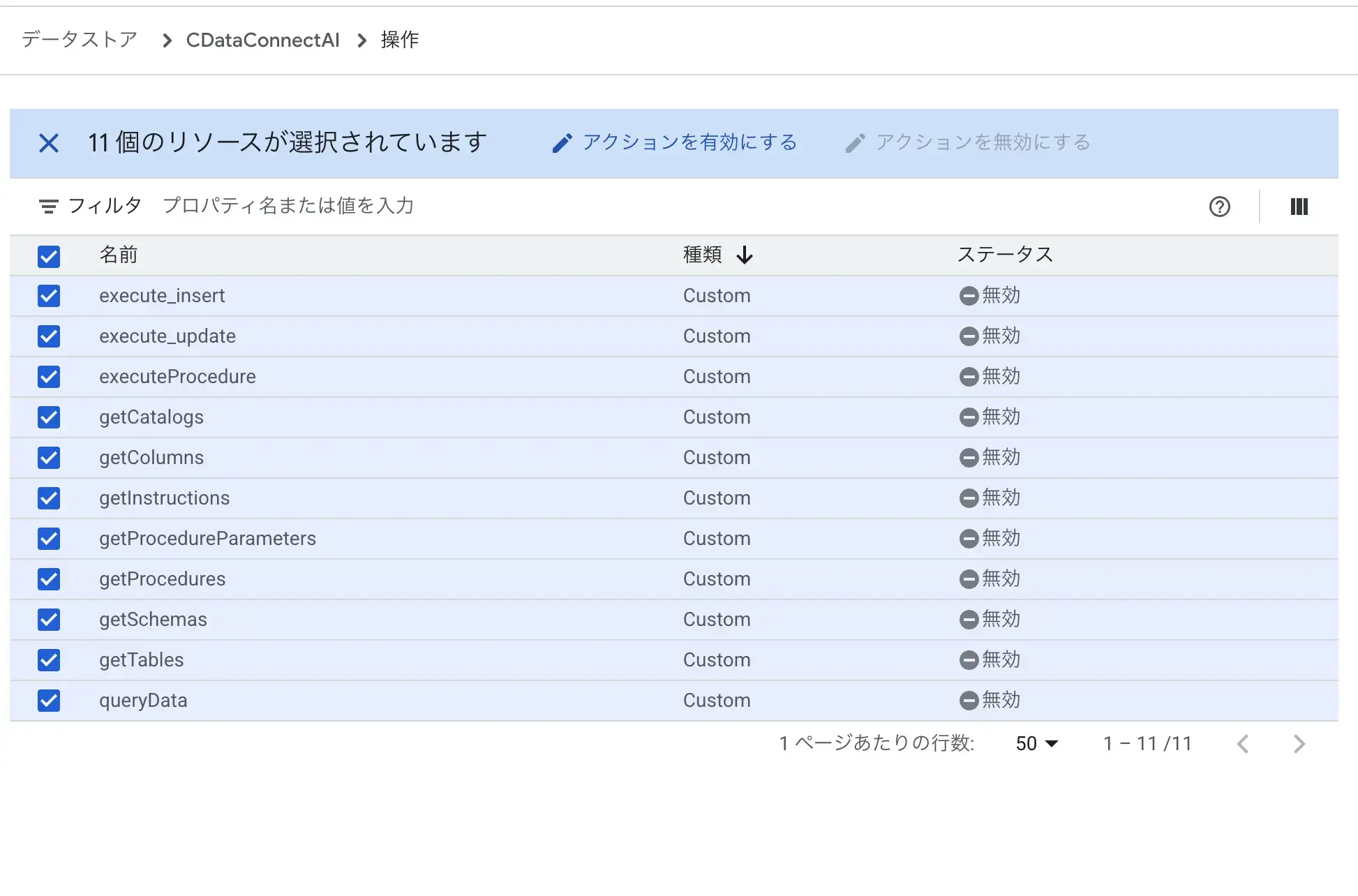Click the 操作 breadcrumb item
1358x896 pixels.
pyautogui.click(x=400, y=40)
